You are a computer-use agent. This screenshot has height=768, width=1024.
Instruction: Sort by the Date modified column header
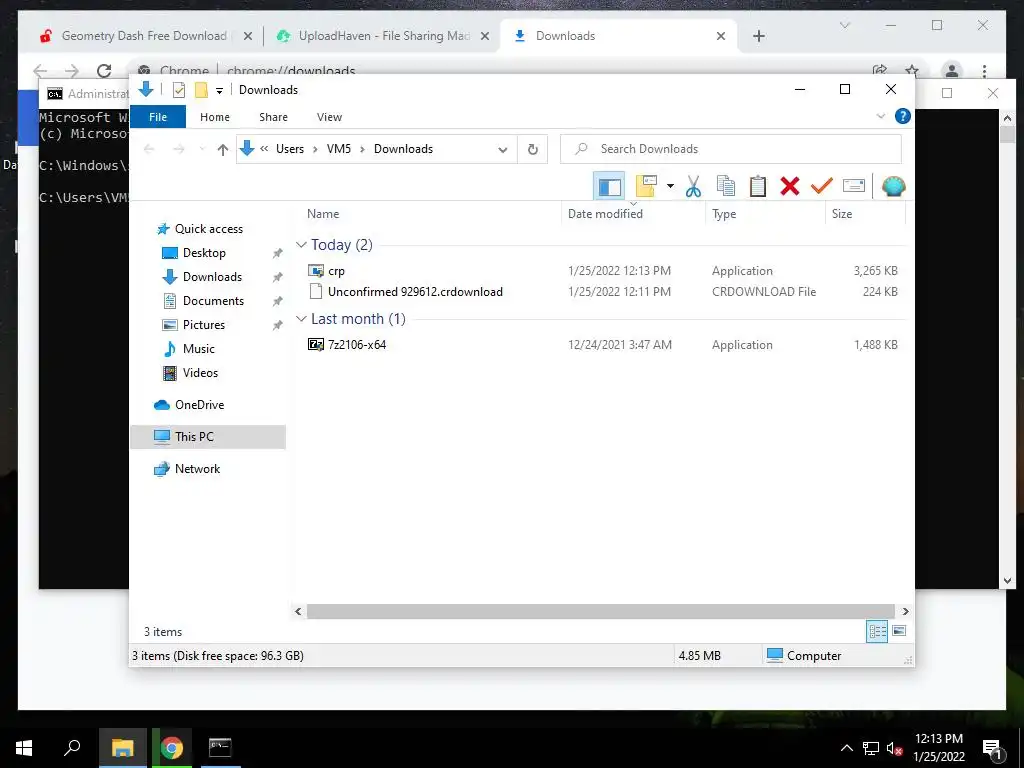[605, 214]
